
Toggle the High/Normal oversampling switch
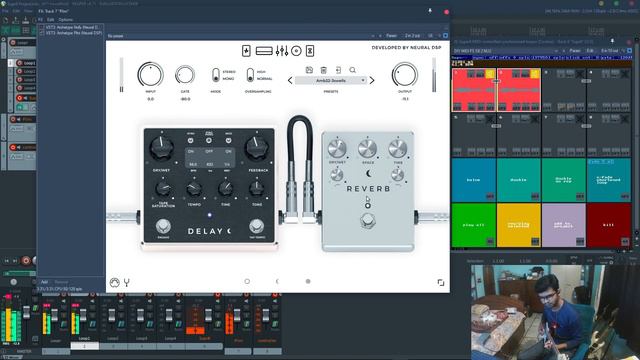coord(250,75)
